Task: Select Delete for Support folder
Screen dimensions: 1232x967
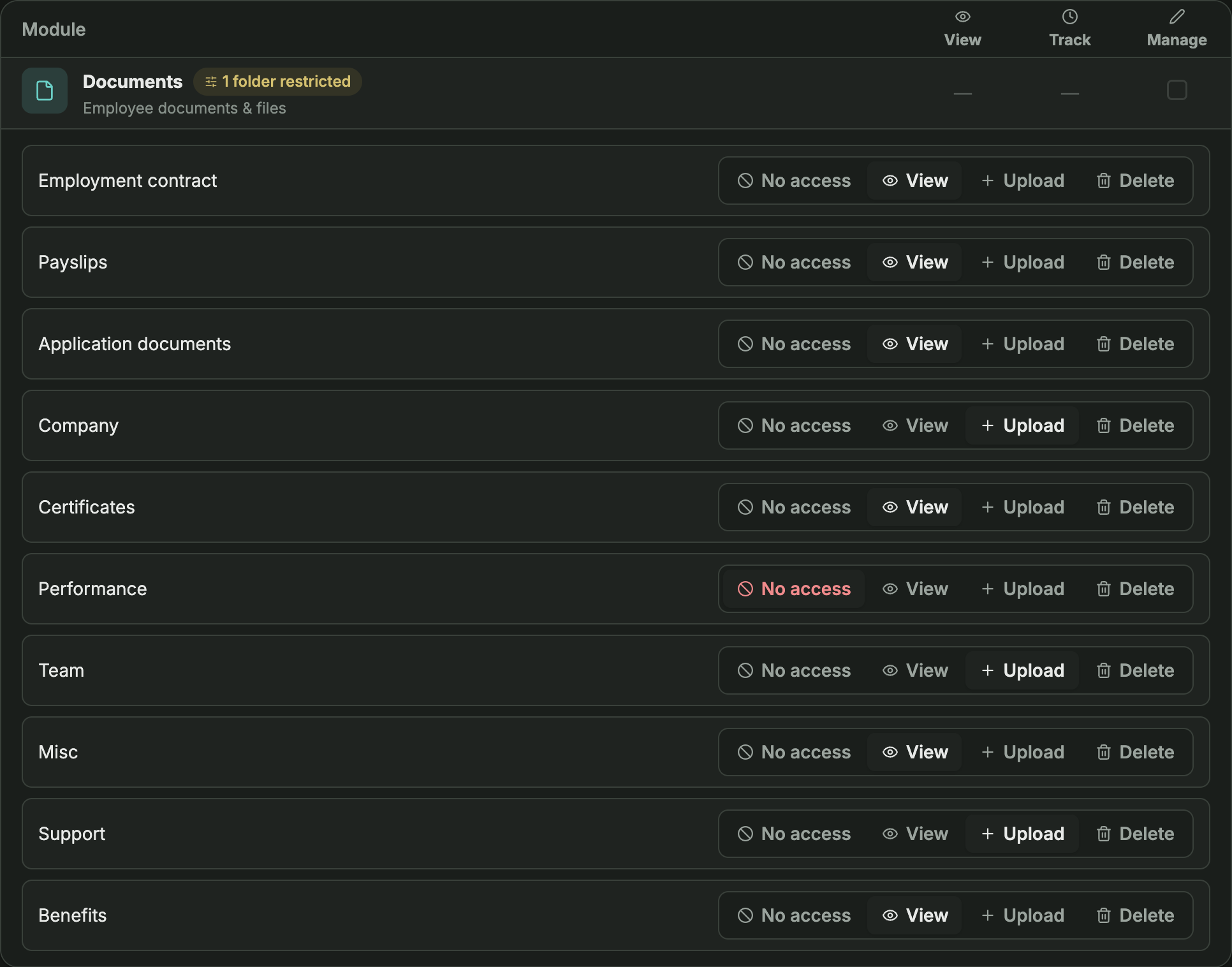Action: click(x=1135, y=834)
